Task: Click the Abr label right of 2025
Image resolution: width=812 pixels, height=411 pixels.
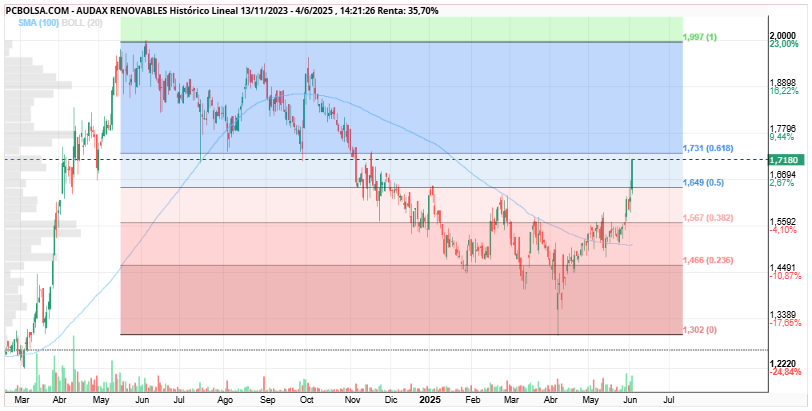Action: 552,400
